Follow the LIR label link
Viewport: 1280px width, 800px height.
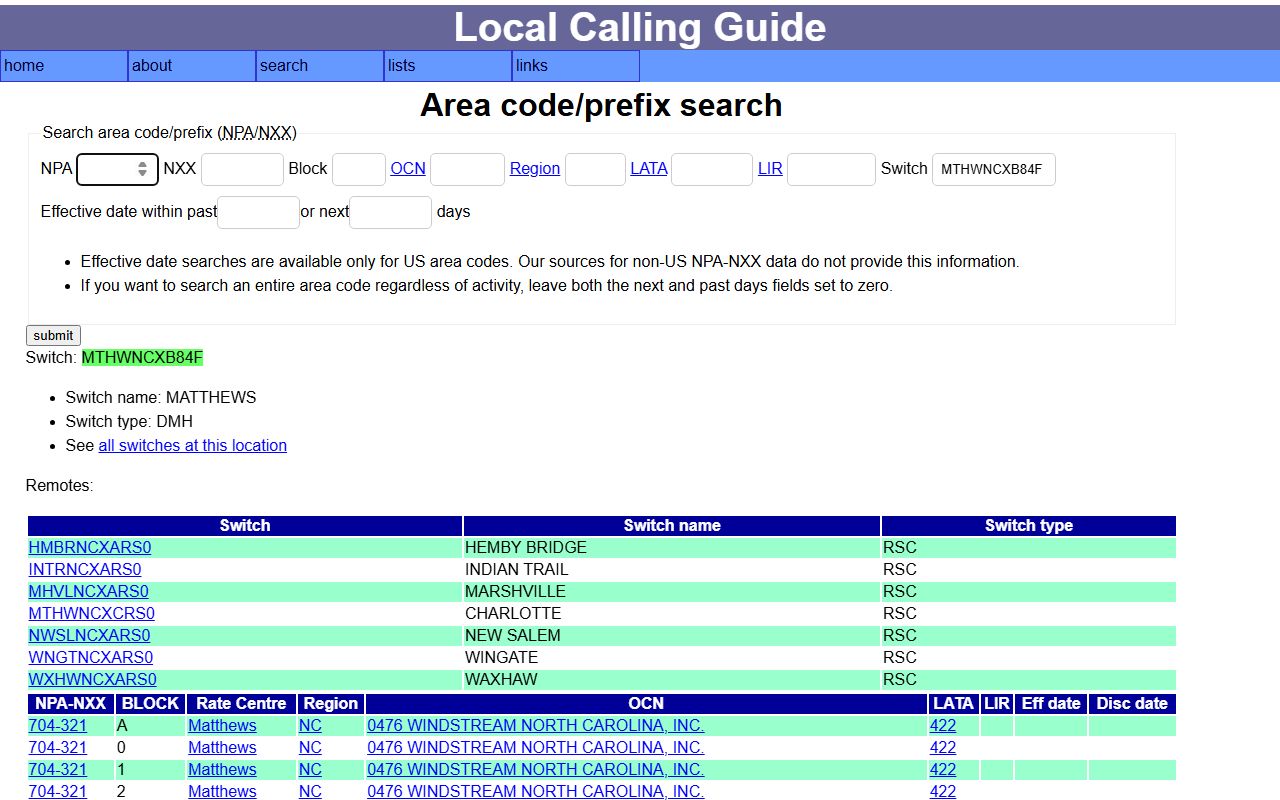tap(770, 169)
